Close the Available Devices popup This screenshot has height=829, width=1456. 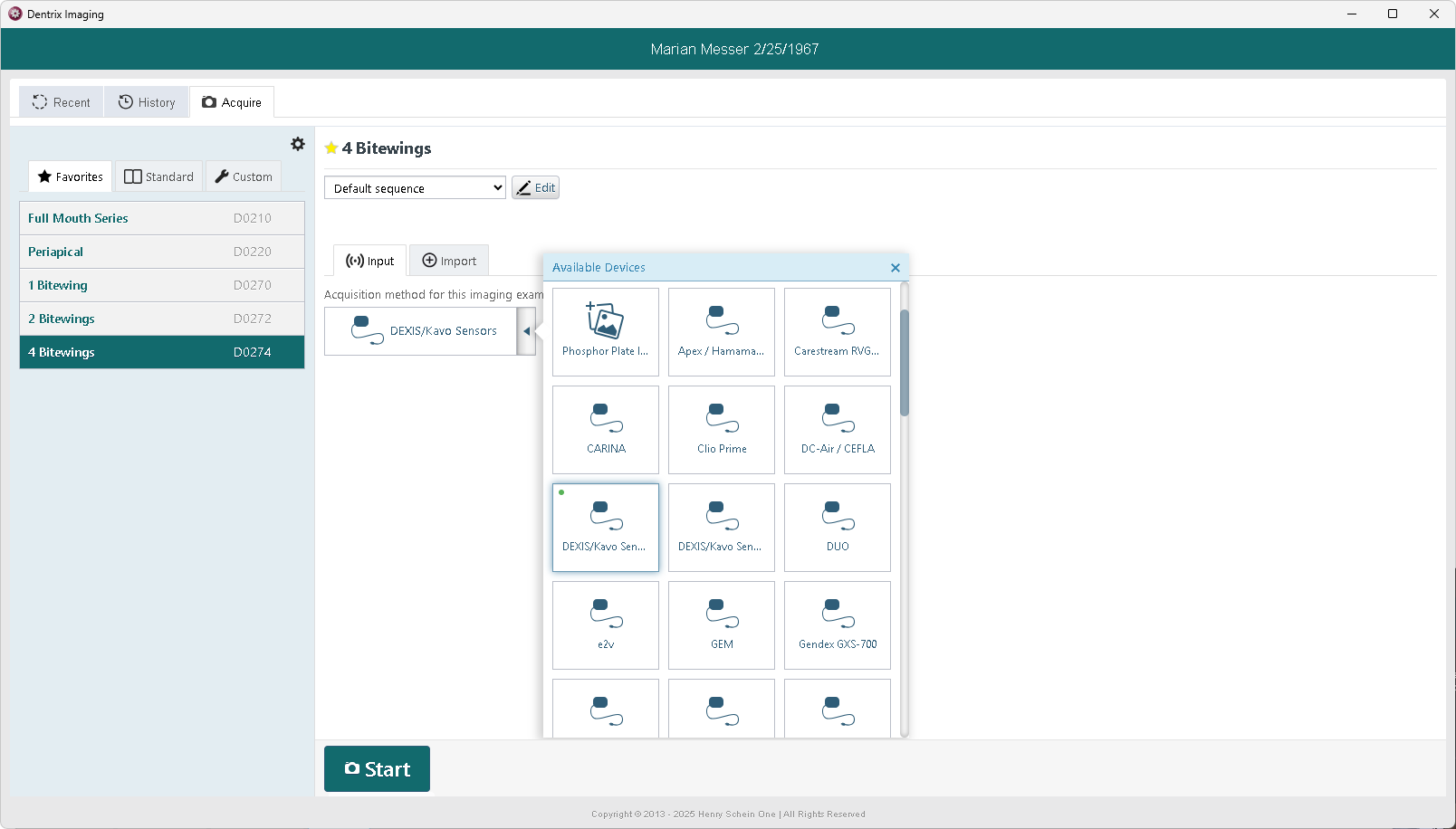pyautogui.click(x=895, y=268)
